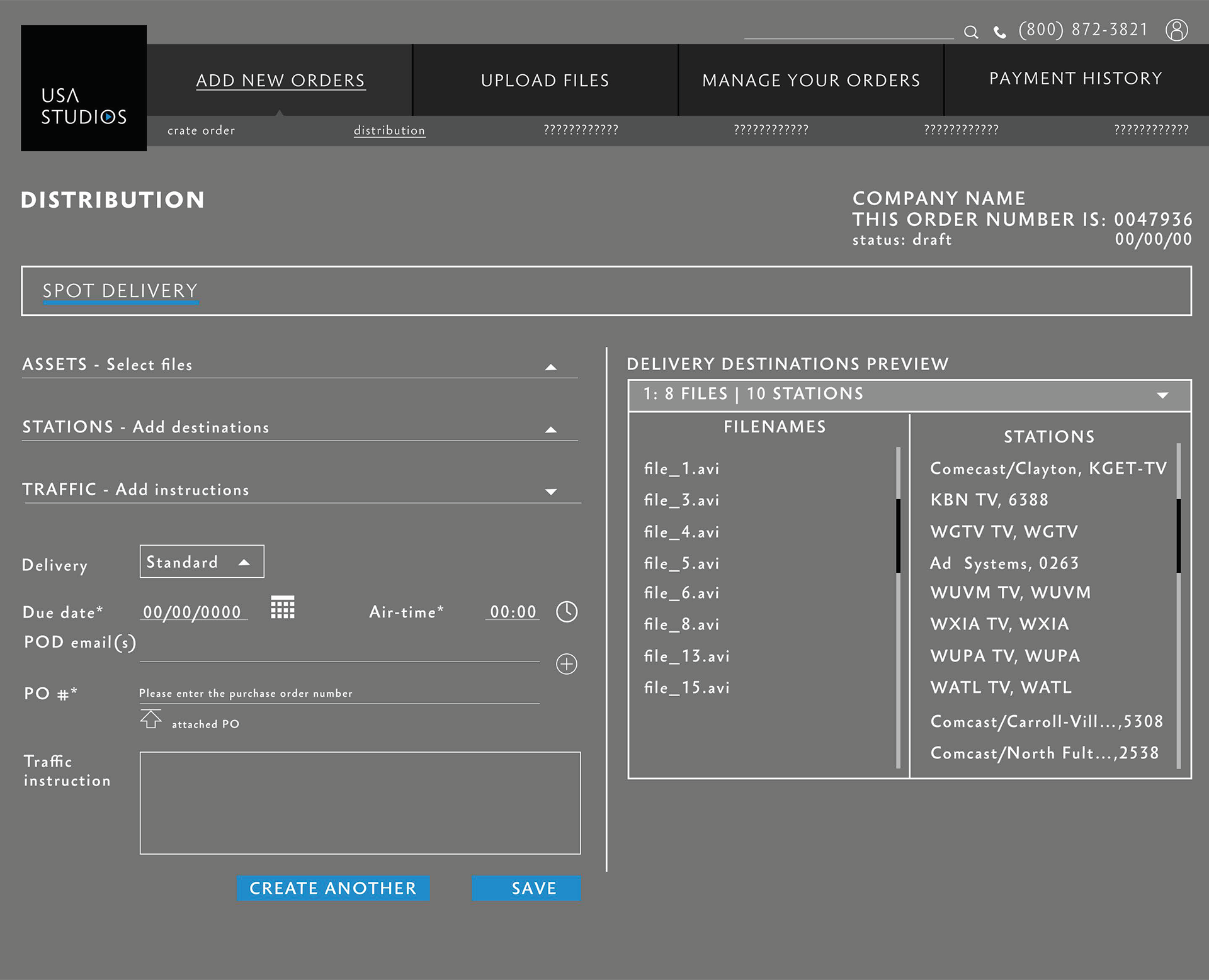The width and height of the screenshot is (1209, 980).
Task: Open the due date calendar picker
Action: click(x=283, y=607)
